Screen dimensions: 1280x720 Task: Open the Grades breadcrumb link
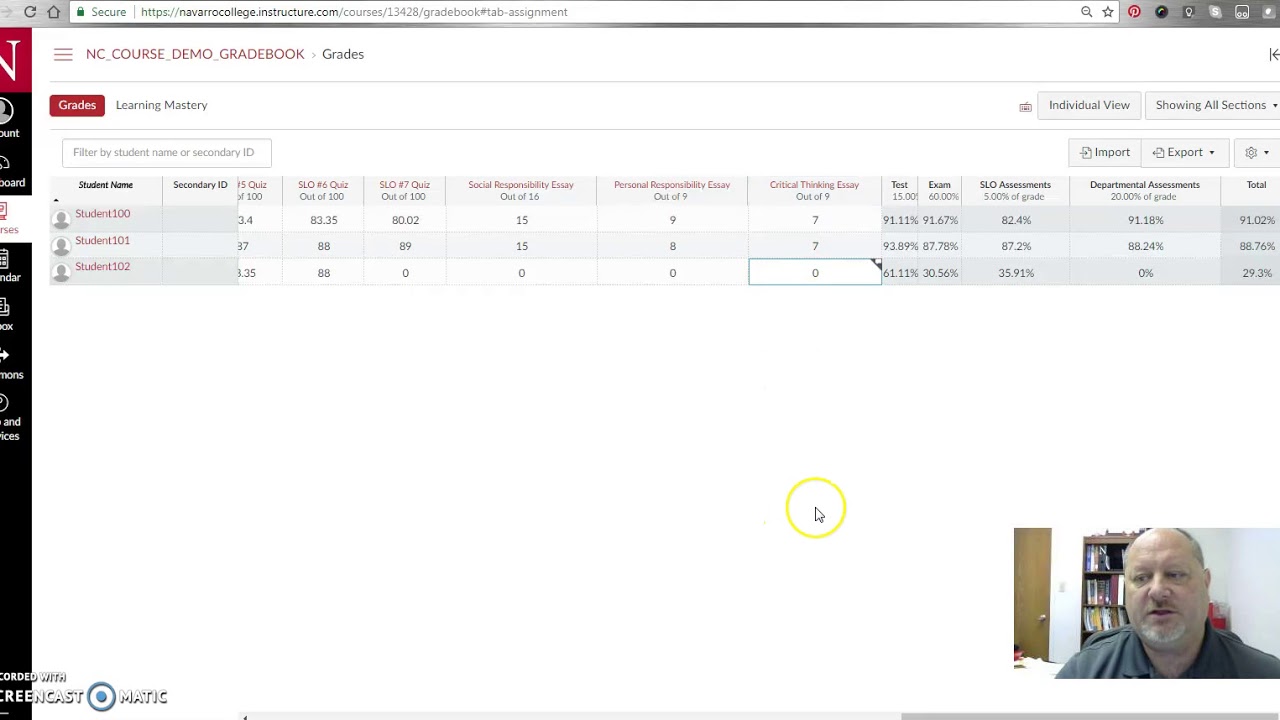(343, 54)
